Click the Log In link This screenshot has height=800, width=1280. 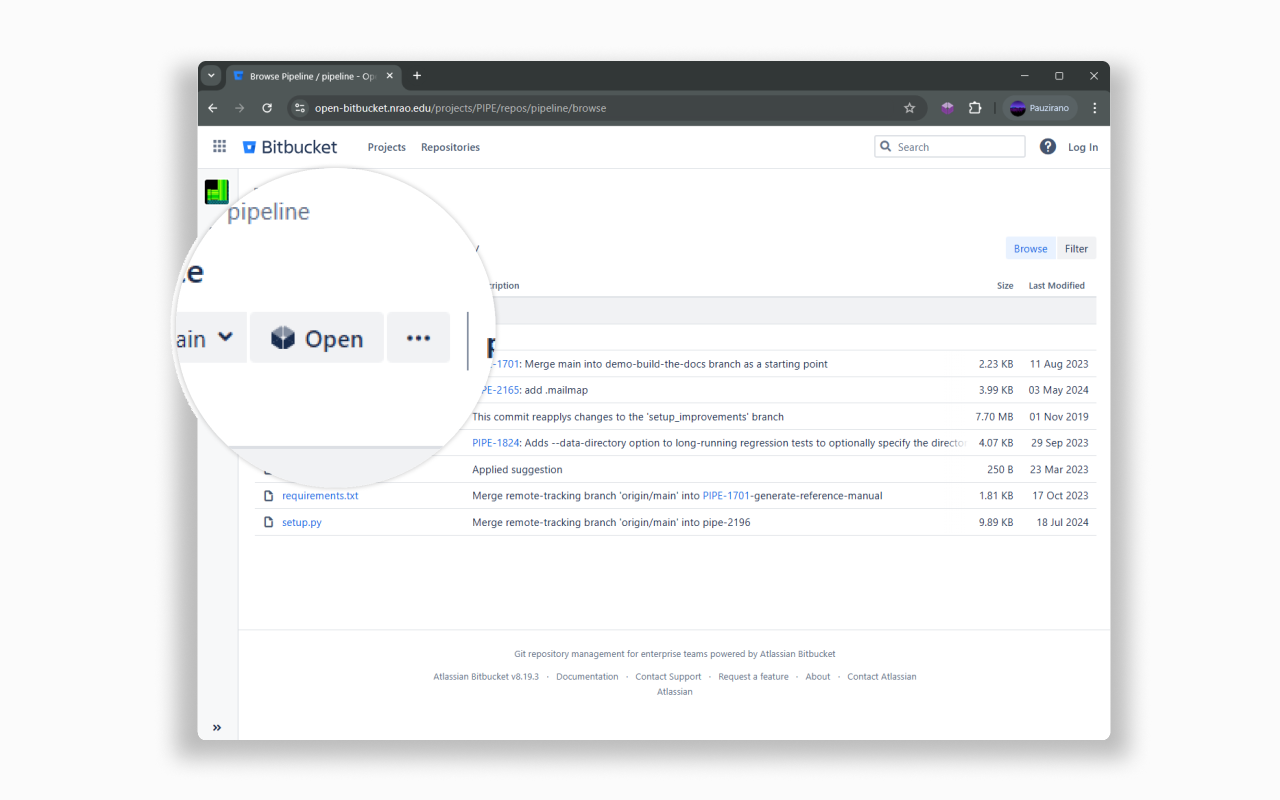(x=1083, y=146)
